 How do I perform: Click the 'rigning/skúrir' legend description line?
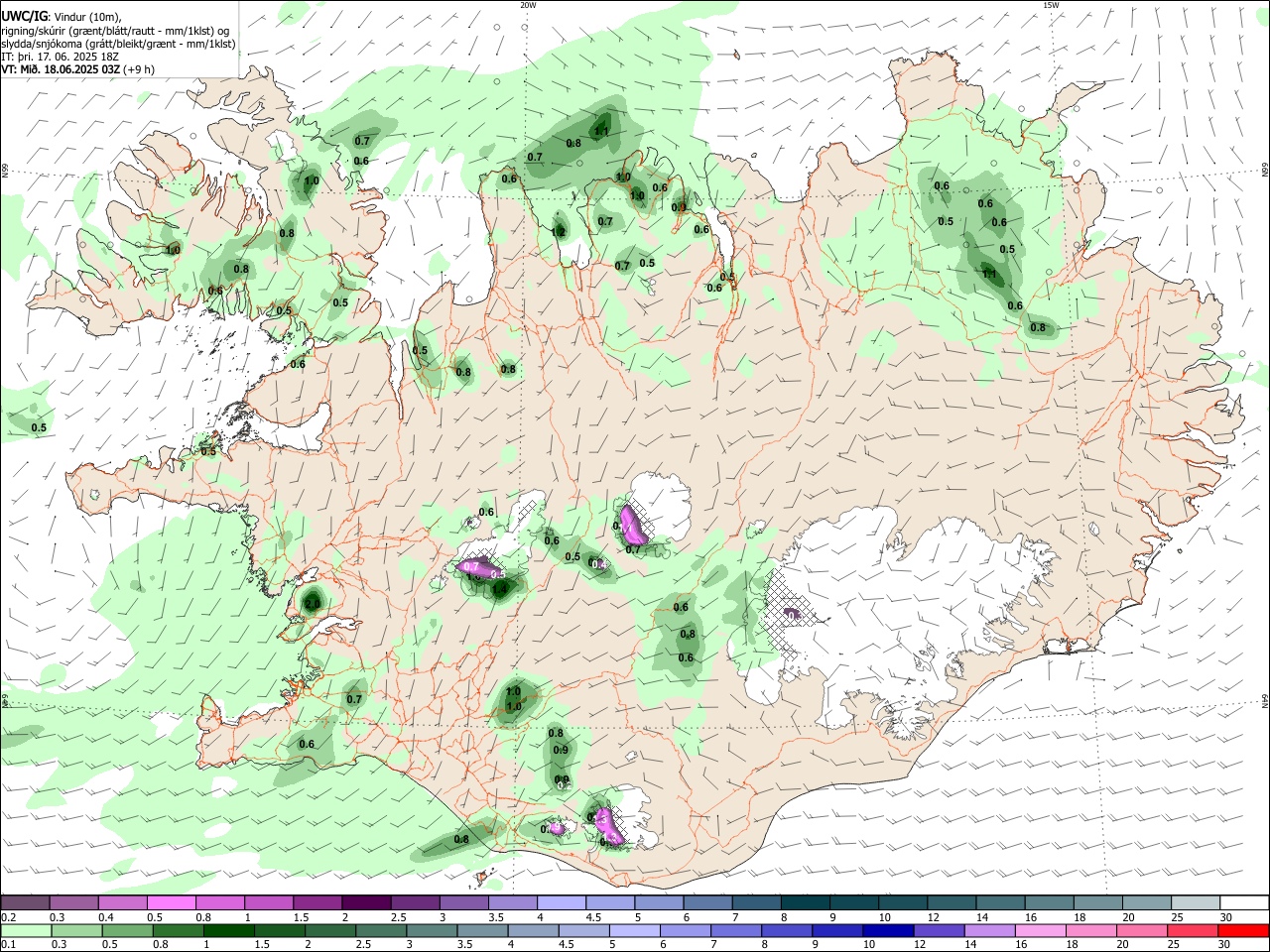[116, 30]
